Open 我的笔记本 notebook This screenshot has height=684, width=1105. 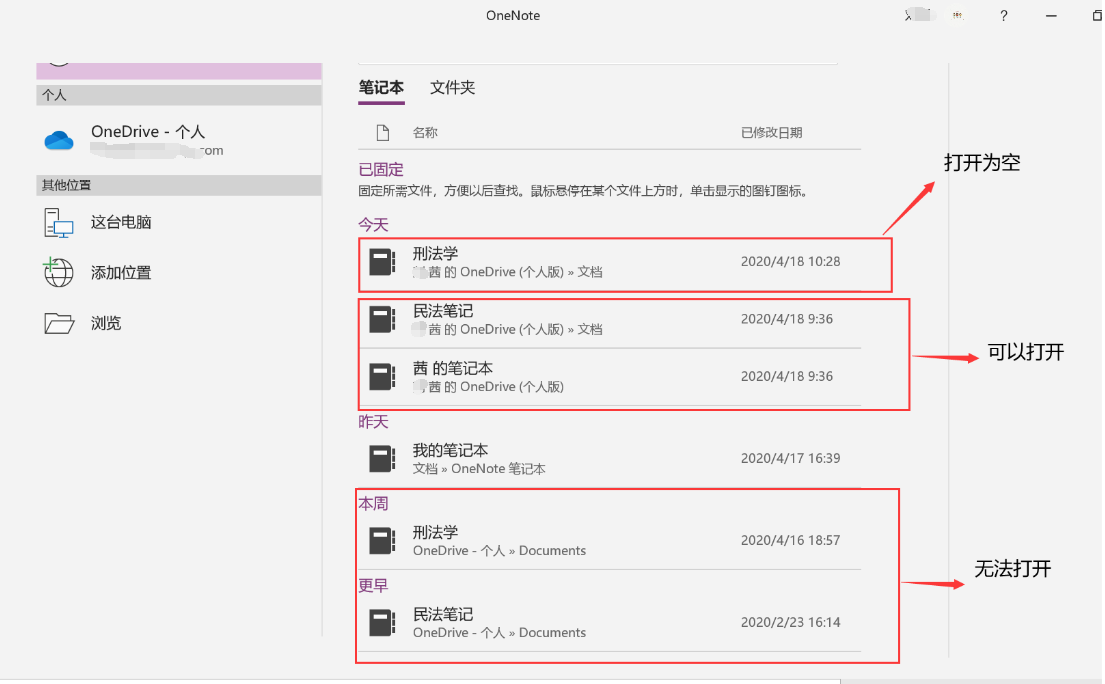(610, 459)
